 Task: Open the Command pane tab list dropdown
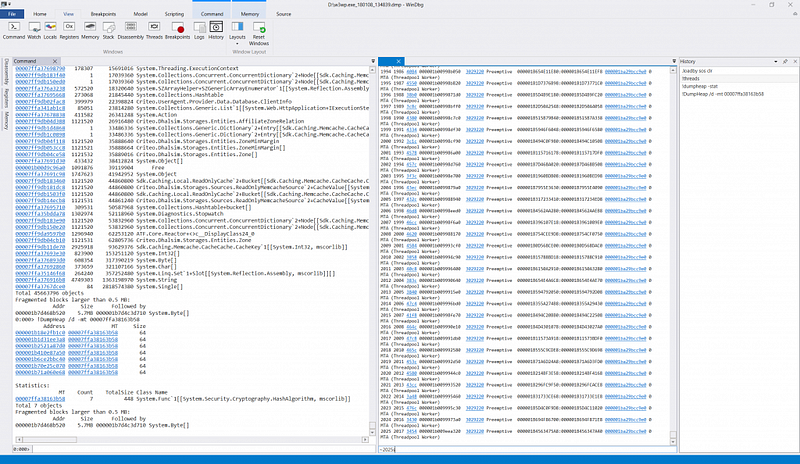point(373,61)
